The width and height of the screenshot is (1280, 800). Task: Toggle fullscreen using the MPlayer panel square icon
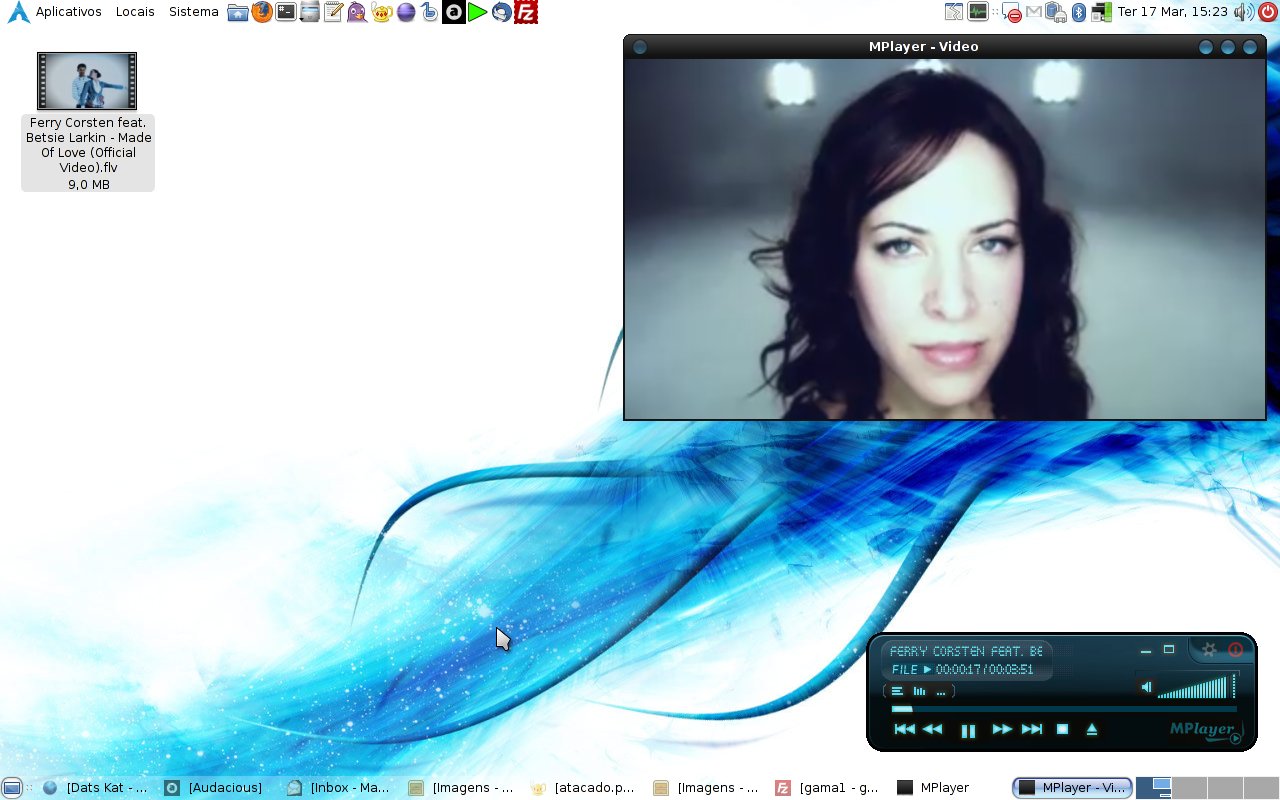pyautogui.click(x=1168, y=650)
